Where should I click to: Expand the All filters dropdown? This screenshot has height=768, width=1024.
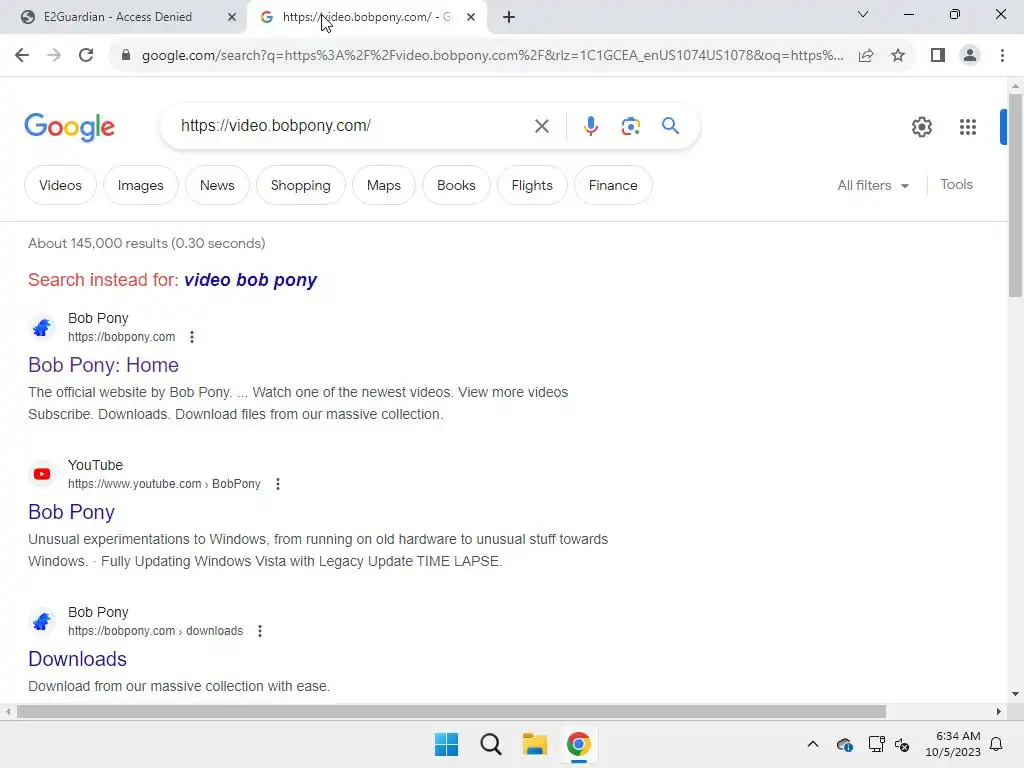873,185
